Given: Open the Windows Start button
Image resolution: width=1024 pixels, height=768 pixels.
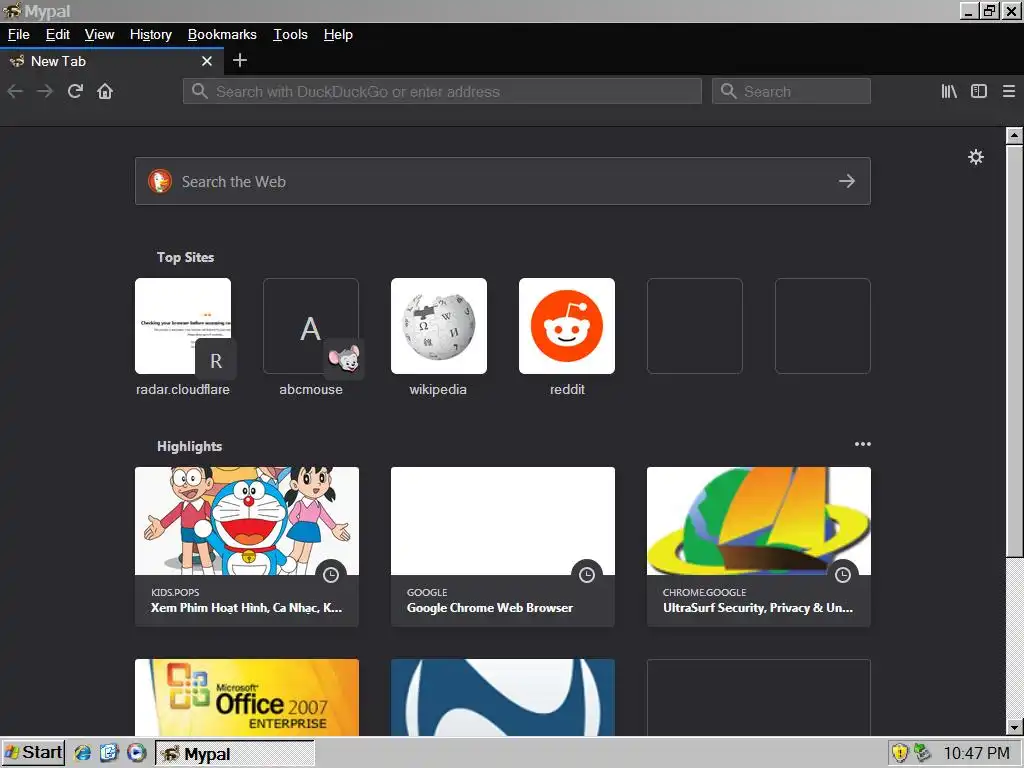Looking at the screenshot, I should pyautogui.click(x=33, y=753).
